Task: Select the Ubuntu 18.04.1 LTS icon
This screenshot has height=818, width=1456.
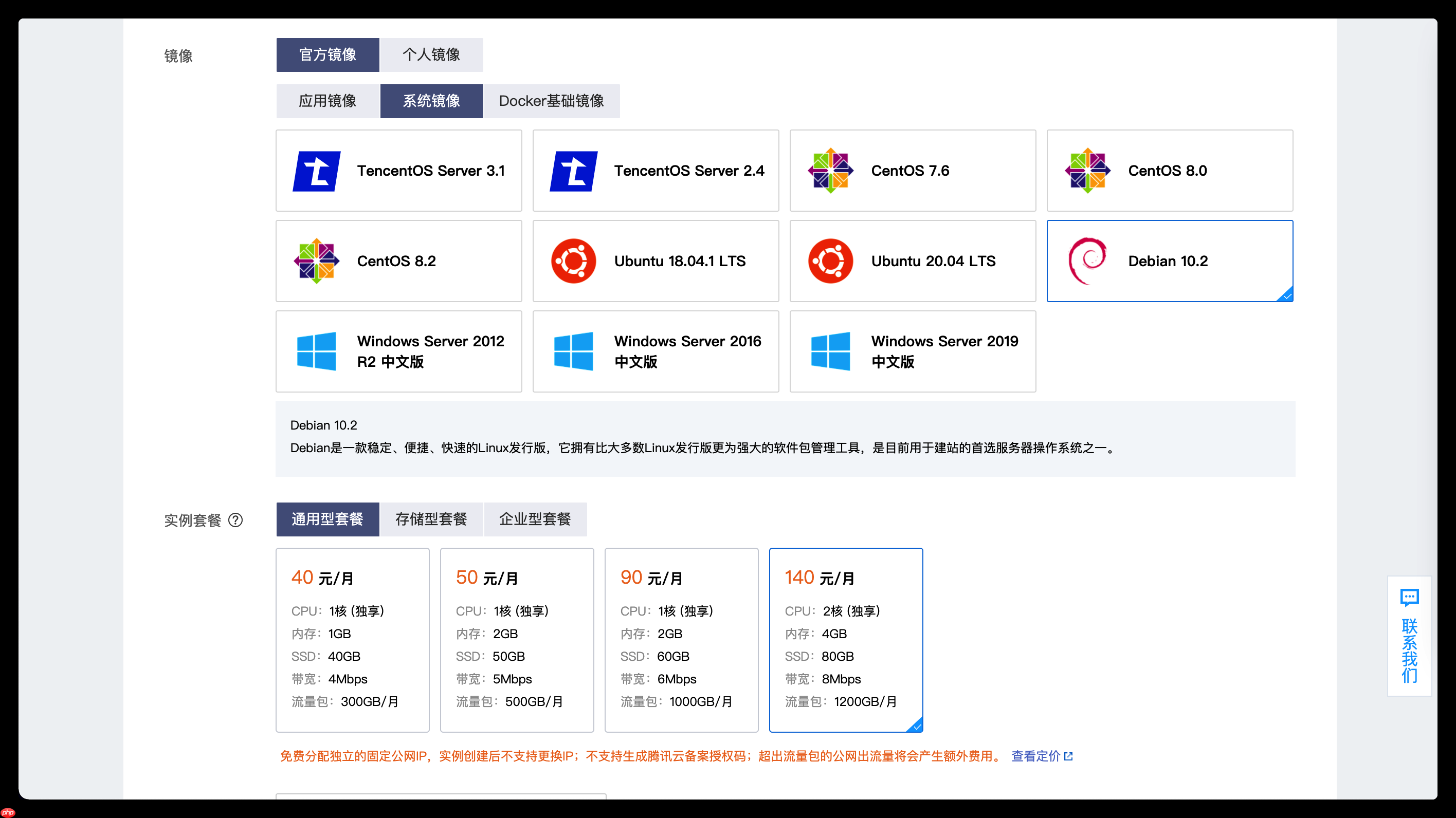Action: [574, 261]
